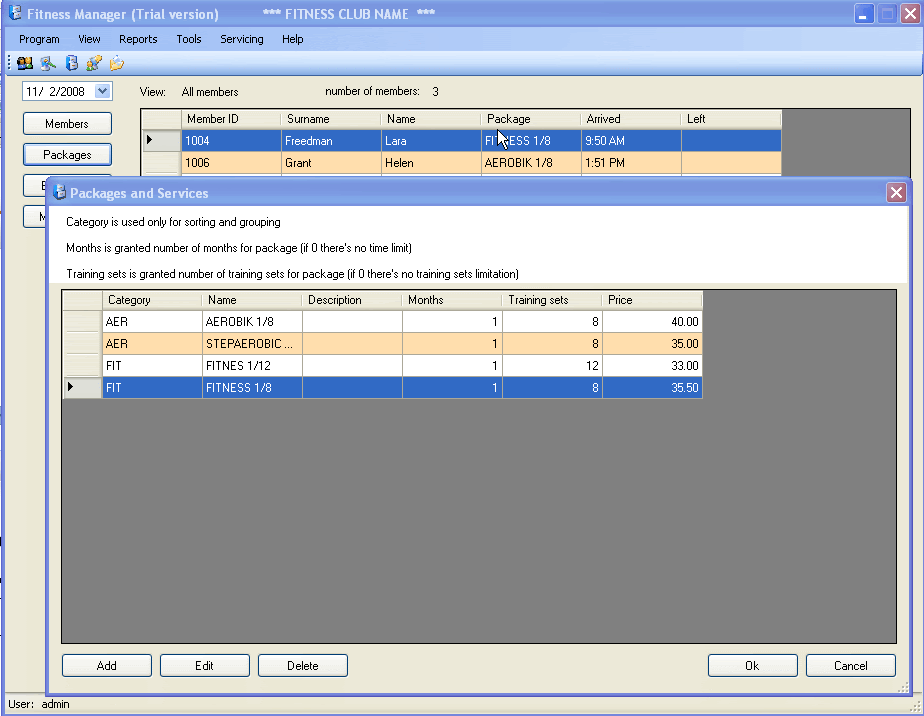924x716 pixels.
Task: Click the Package column header in members table
Action: (x=531, y=119)
